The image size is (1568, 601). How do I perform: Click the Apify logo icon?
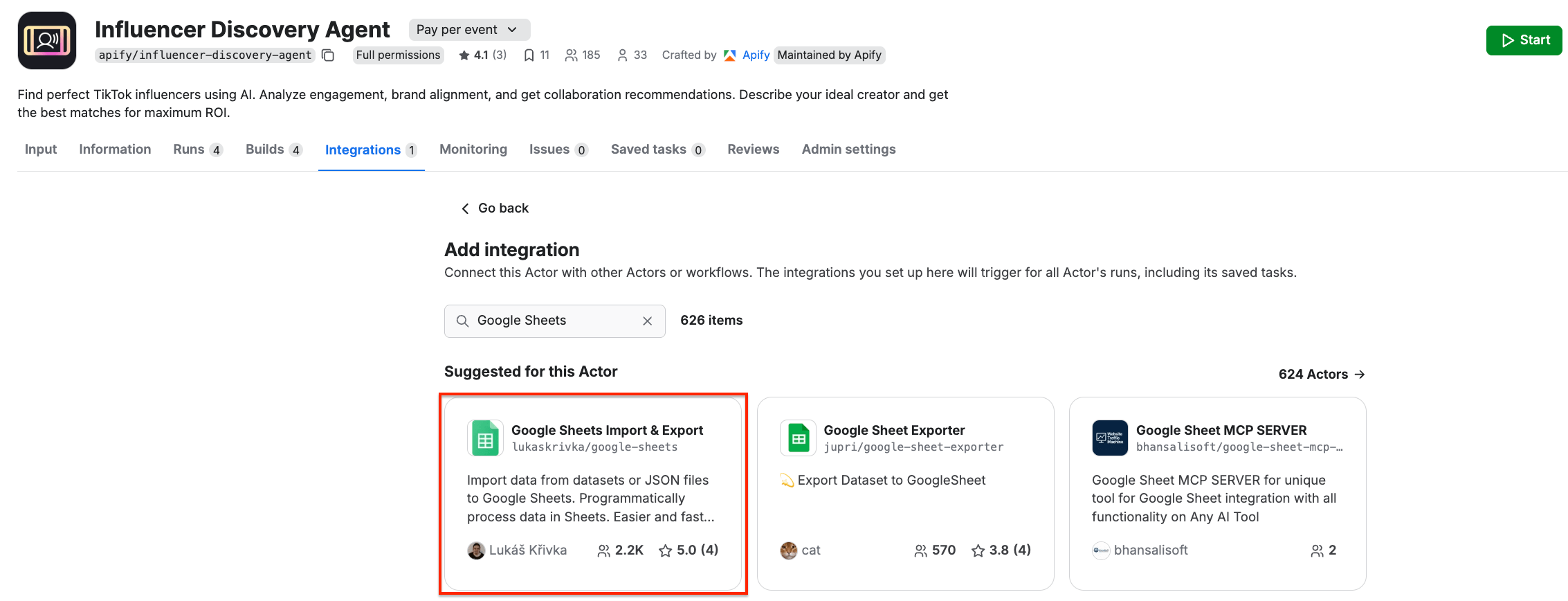tap(729, 55)
